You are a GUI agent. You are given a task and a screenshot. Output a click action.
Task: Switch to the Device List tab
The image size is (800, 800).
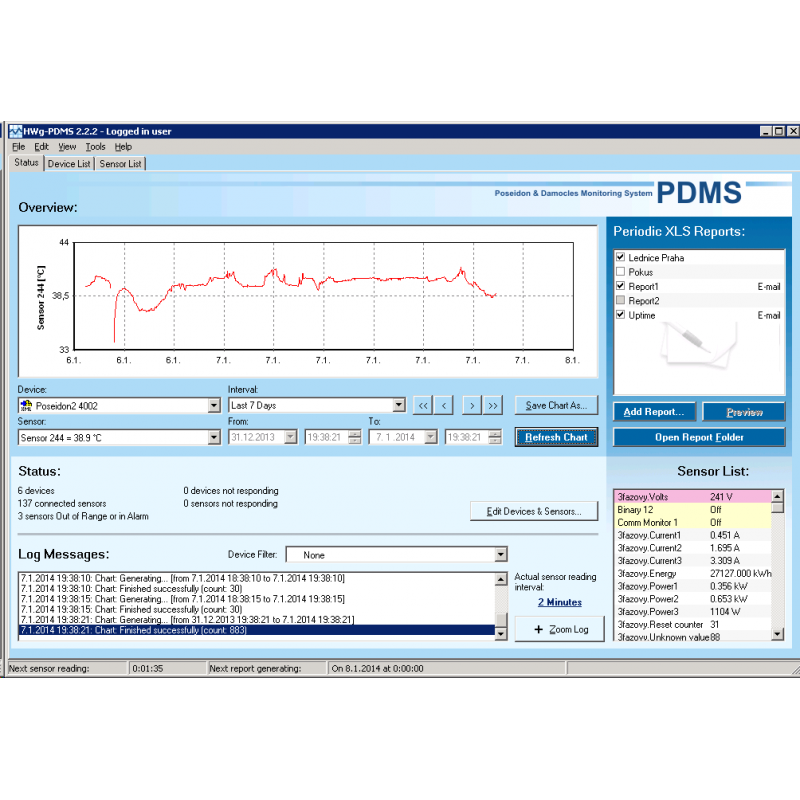(69, 163)
